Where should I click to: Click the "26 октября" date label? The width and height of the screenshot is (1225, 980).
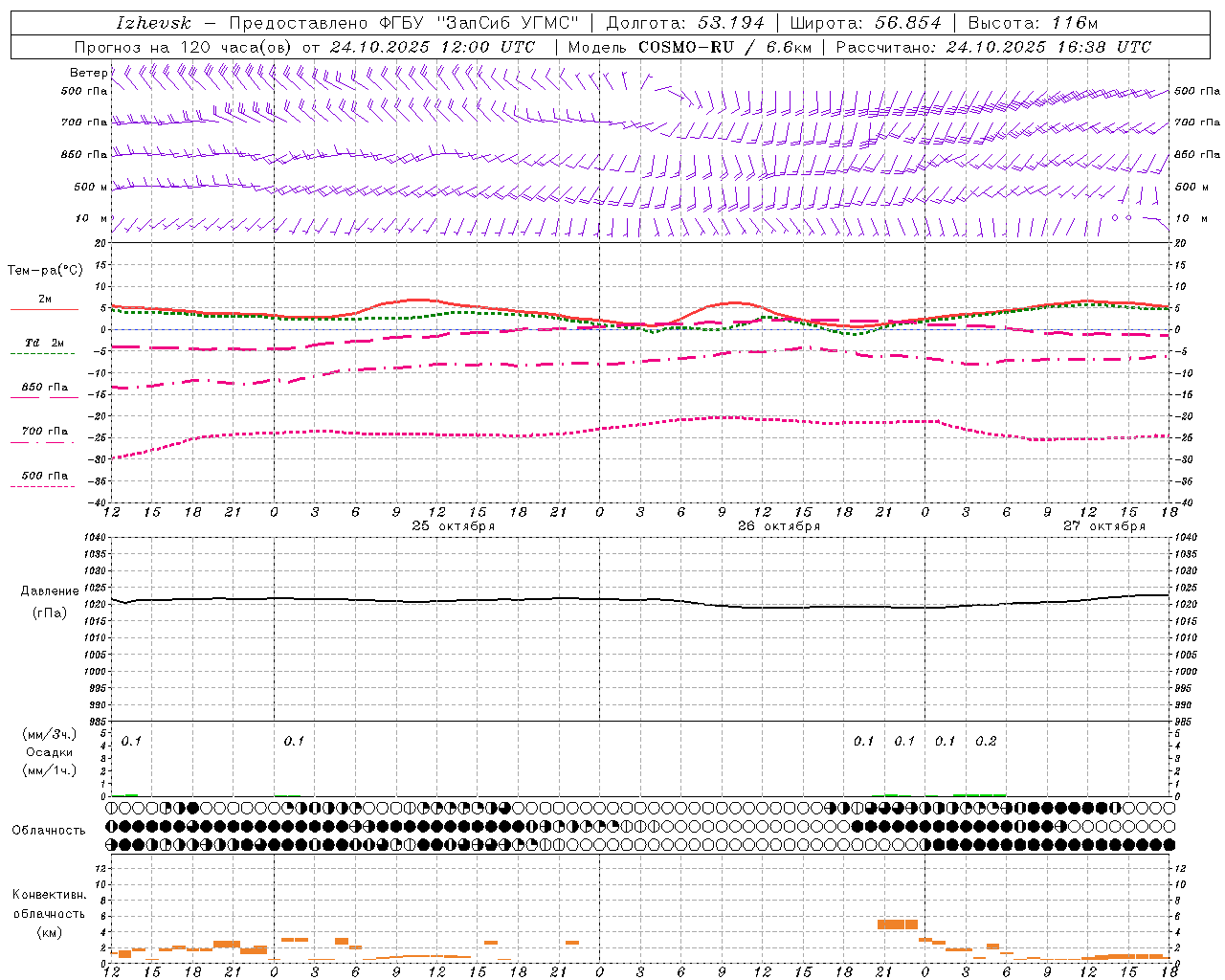(779, 526)
